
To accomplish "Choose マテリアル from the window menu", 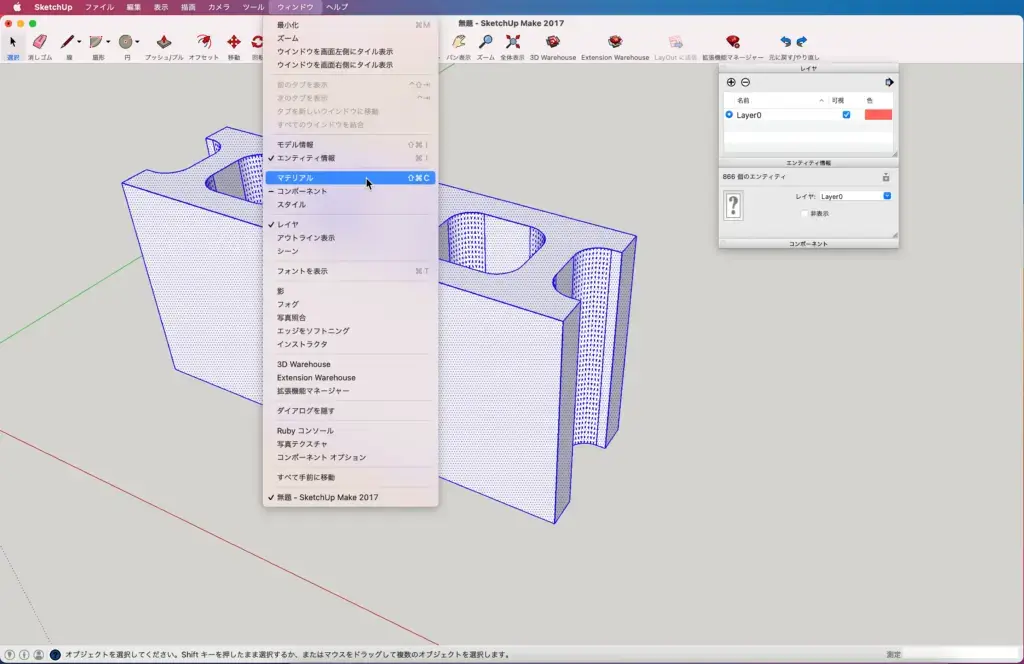I will click(x=350, y=178).
